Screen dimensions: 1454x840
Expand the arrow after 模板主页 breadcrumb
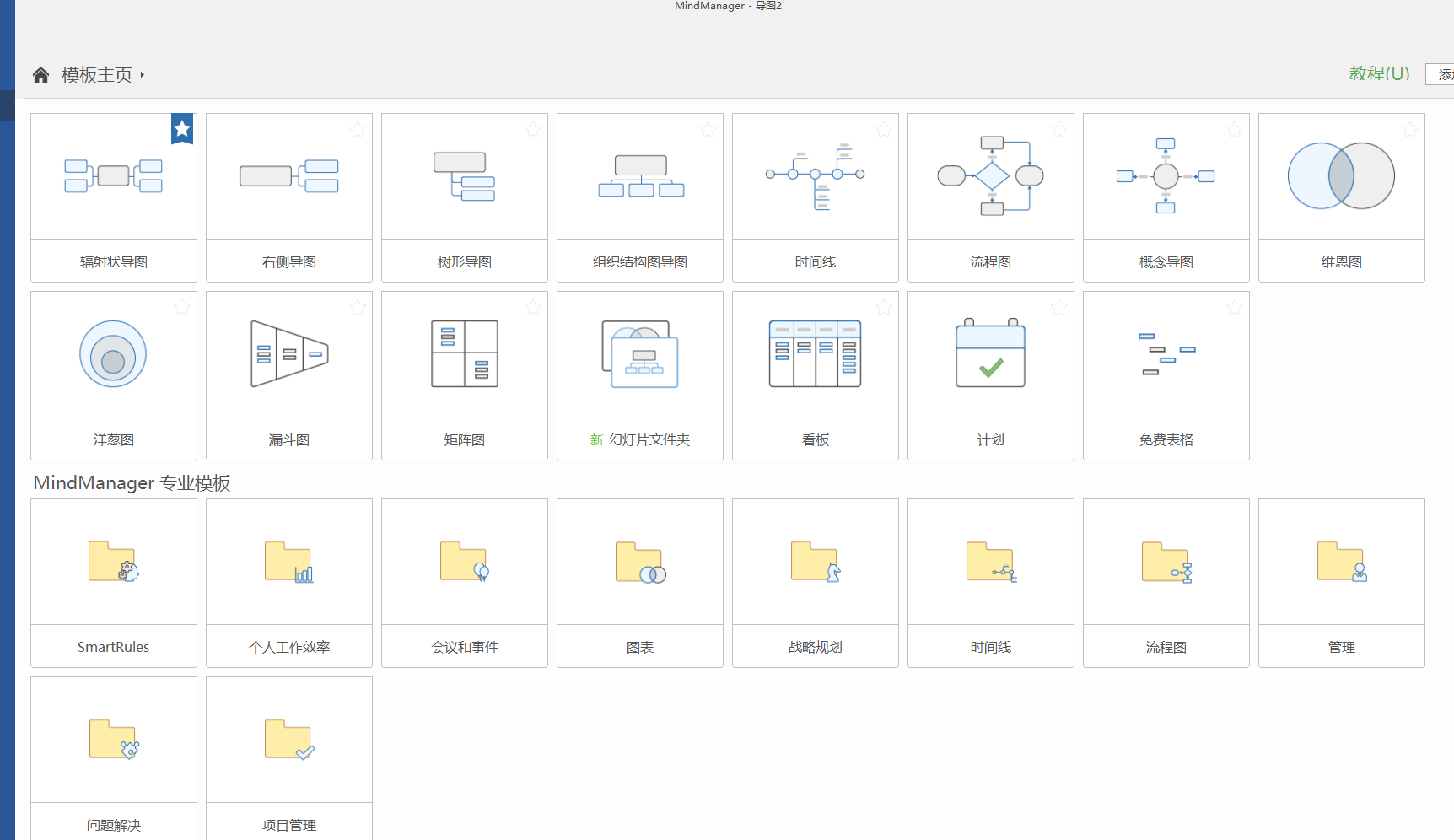[x=143, y=75]
